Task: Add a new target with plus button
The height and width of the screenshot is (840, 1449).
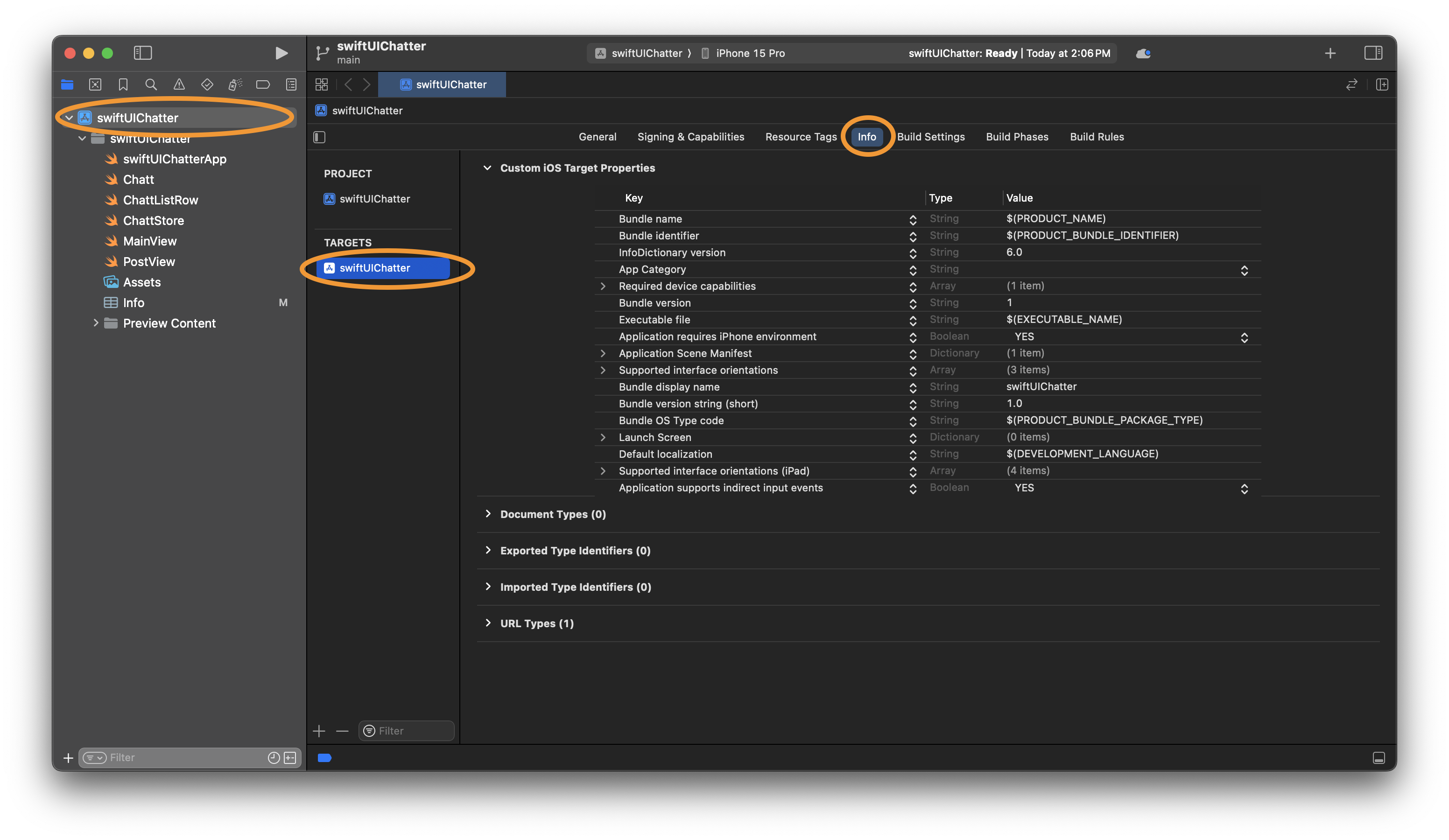Action: [x=319, y=731]
